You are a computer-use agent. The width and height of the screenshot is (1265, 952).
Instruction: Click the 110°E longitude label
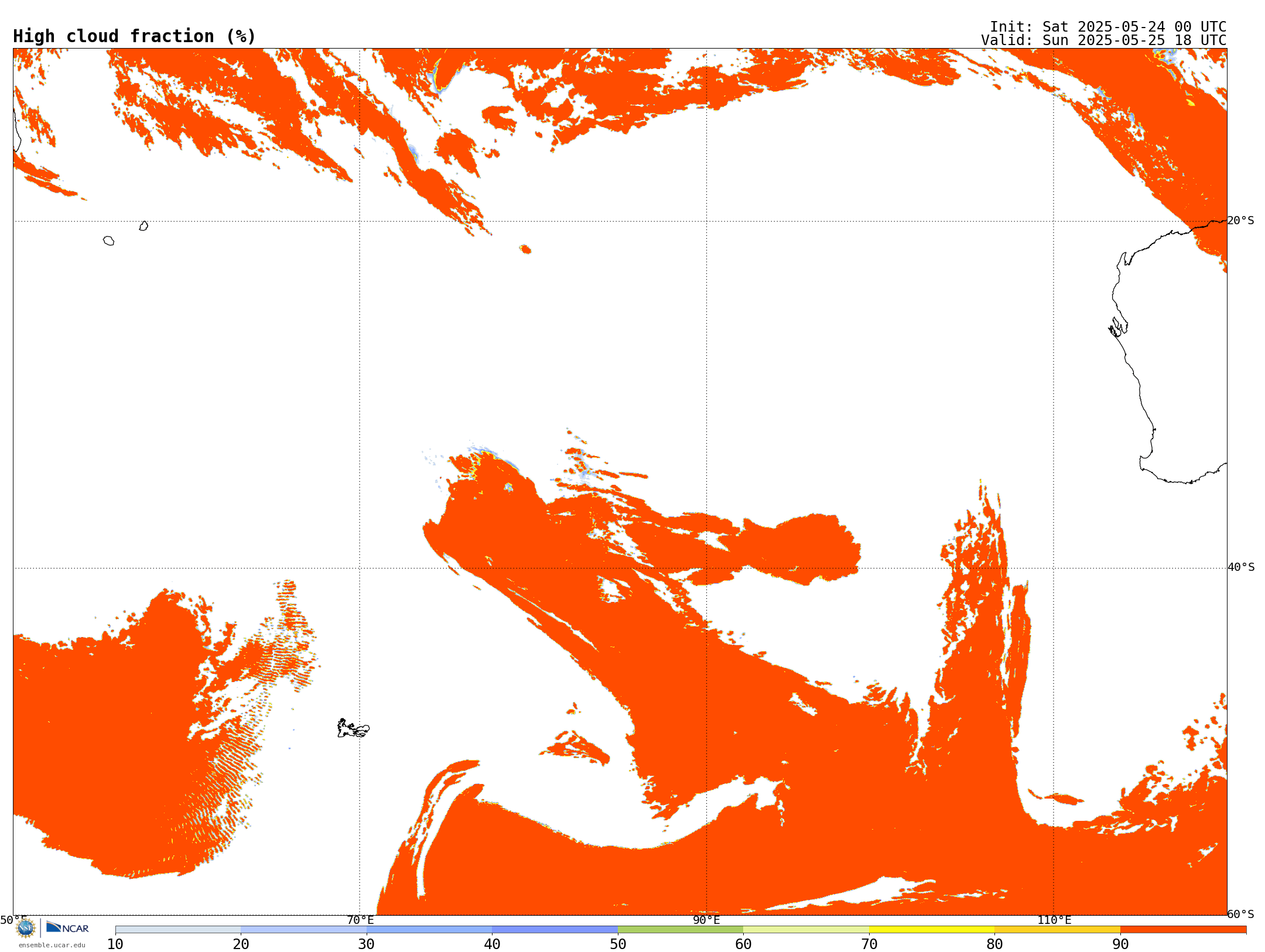click(1054, 920)
